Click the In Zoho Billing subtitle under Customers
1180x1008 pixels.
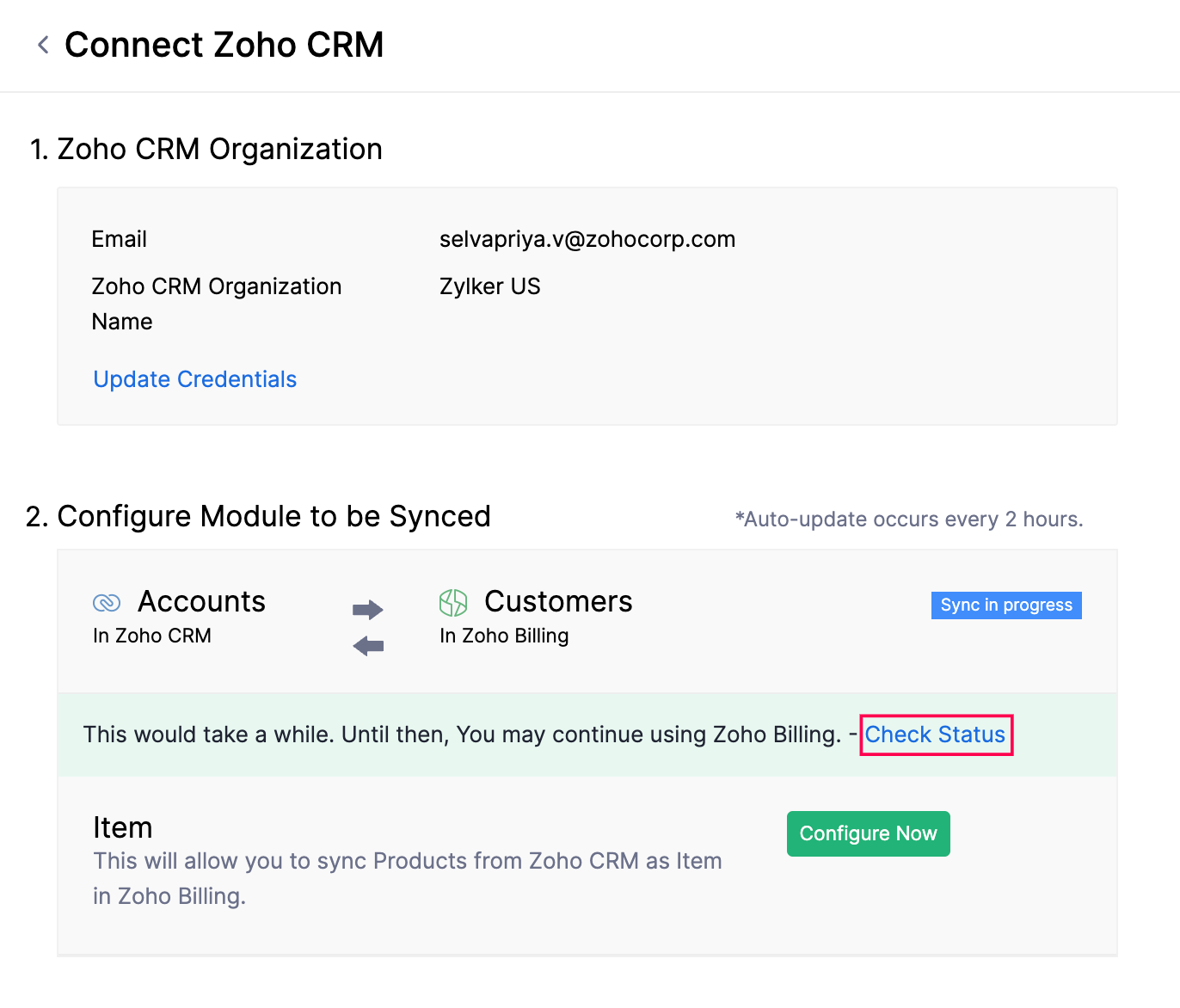(x=504, y=636)
